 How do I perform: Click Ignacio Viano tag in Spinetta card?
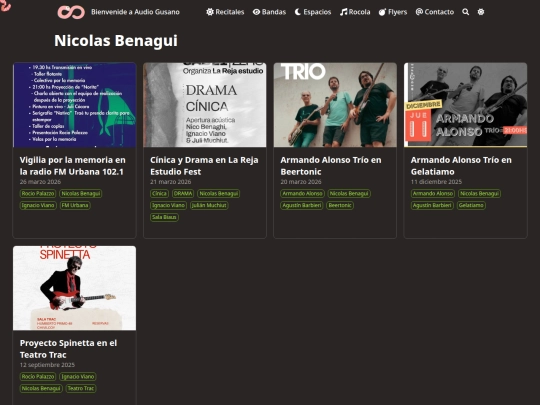77,376
